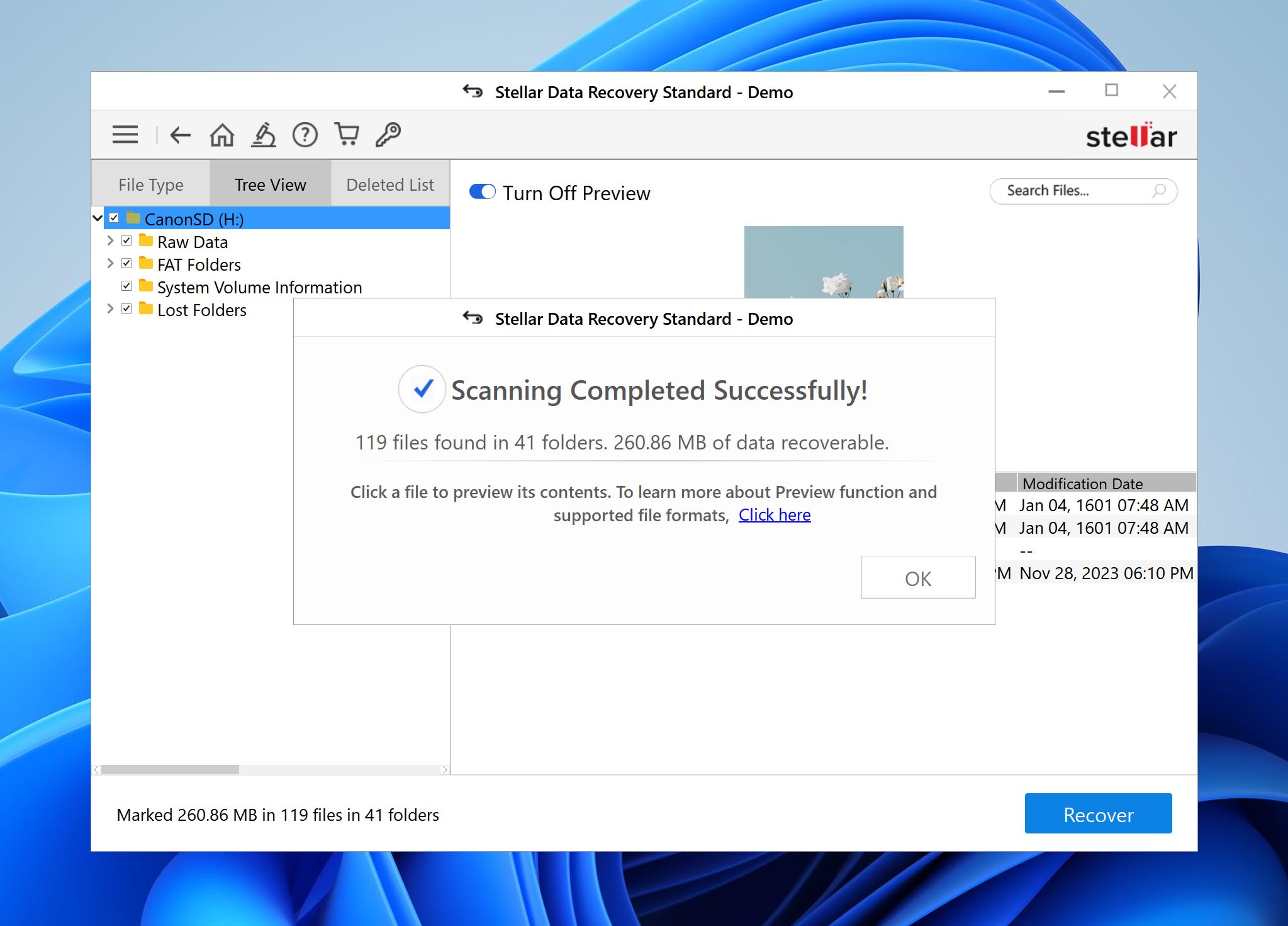Click OK to dismiss scan results
This screenshot has height=926, width=1288.
point(917,578)
